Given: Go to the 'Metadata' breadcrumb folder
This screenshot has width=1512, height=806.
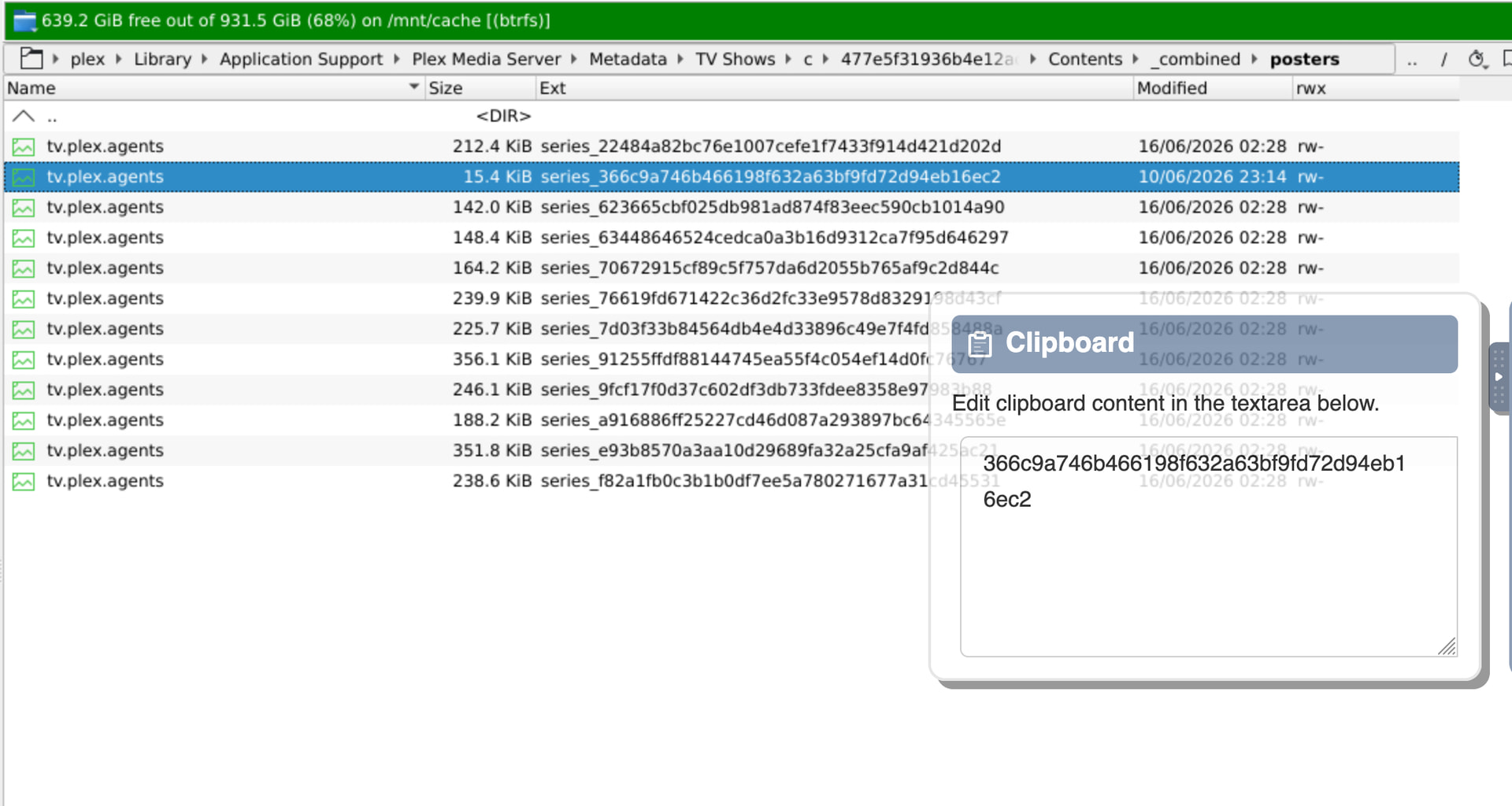Looking at the screenshot, I should (x=628, y=60).
